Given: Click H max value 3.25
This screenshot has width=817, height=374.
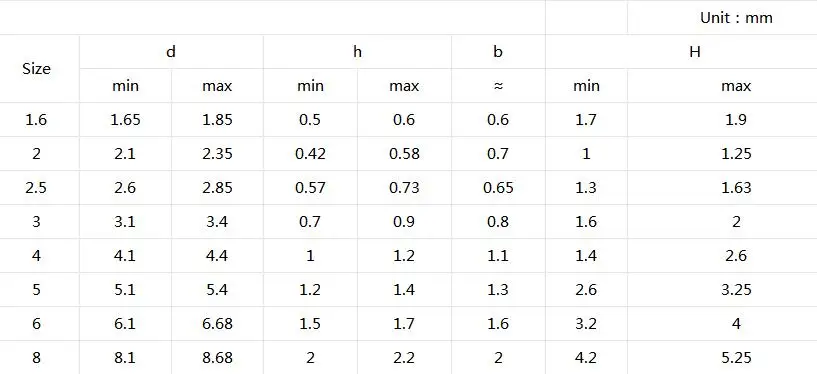Looking at the screenshot, I should pos(736,290).
